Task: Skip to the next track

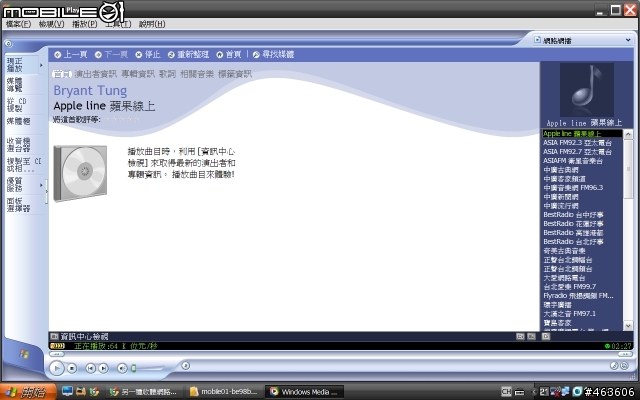Action: point(104,369)
